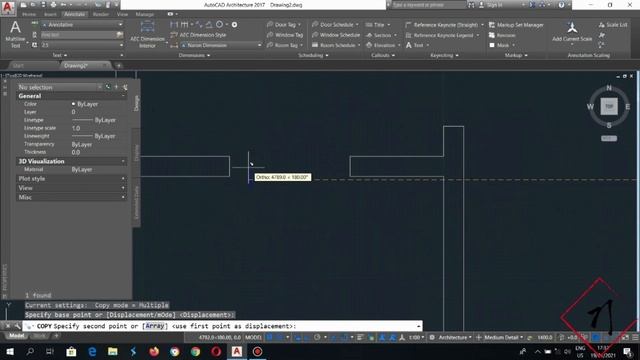Switch to the Insert ribbon tab
This screenshot has height=360, width=640.
(50, 14)
